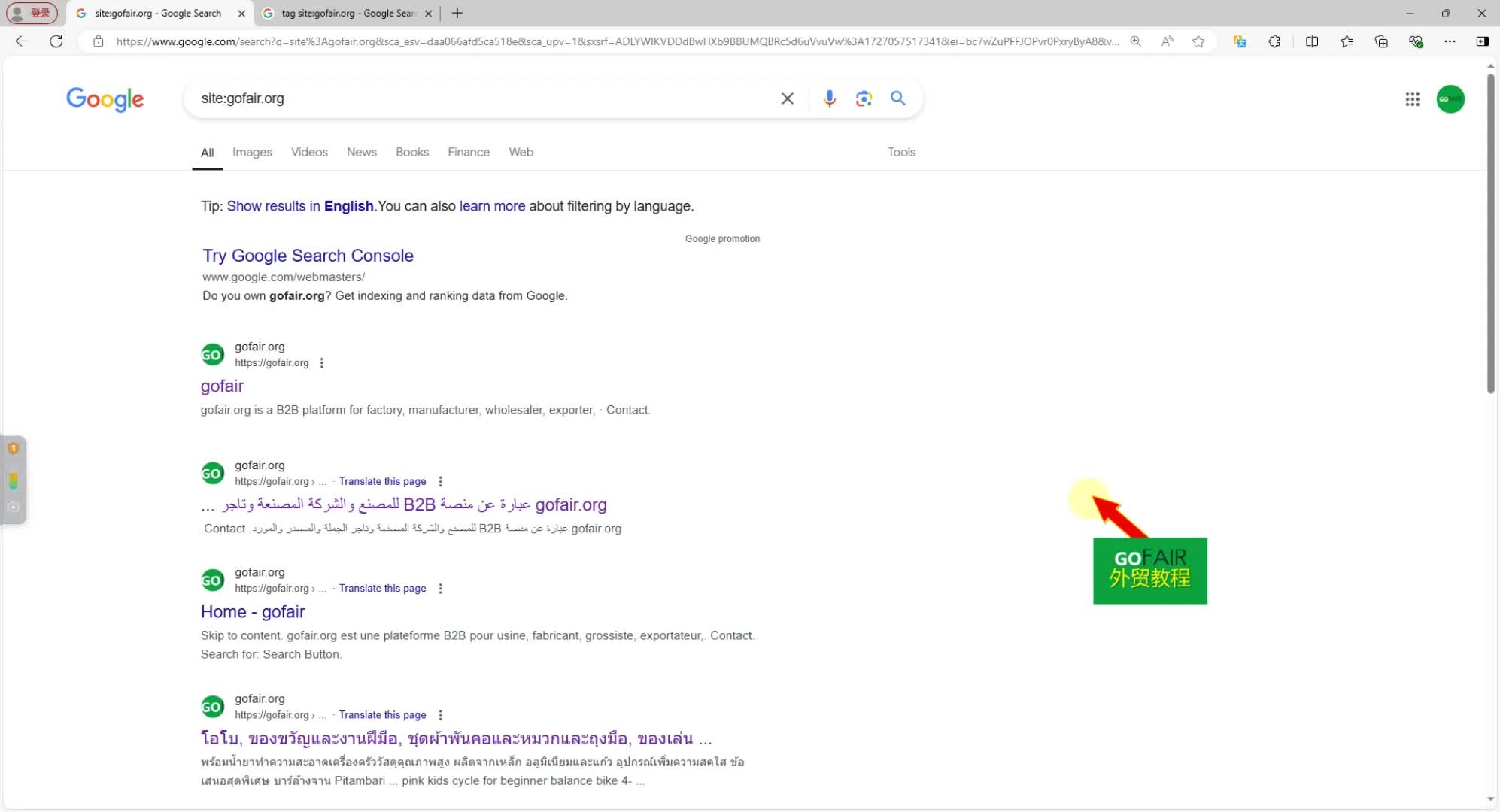The width and height of the screenshot is (1500, 812).
Task: Open the browser sidebar toggle
Action: click(1482, 41)
